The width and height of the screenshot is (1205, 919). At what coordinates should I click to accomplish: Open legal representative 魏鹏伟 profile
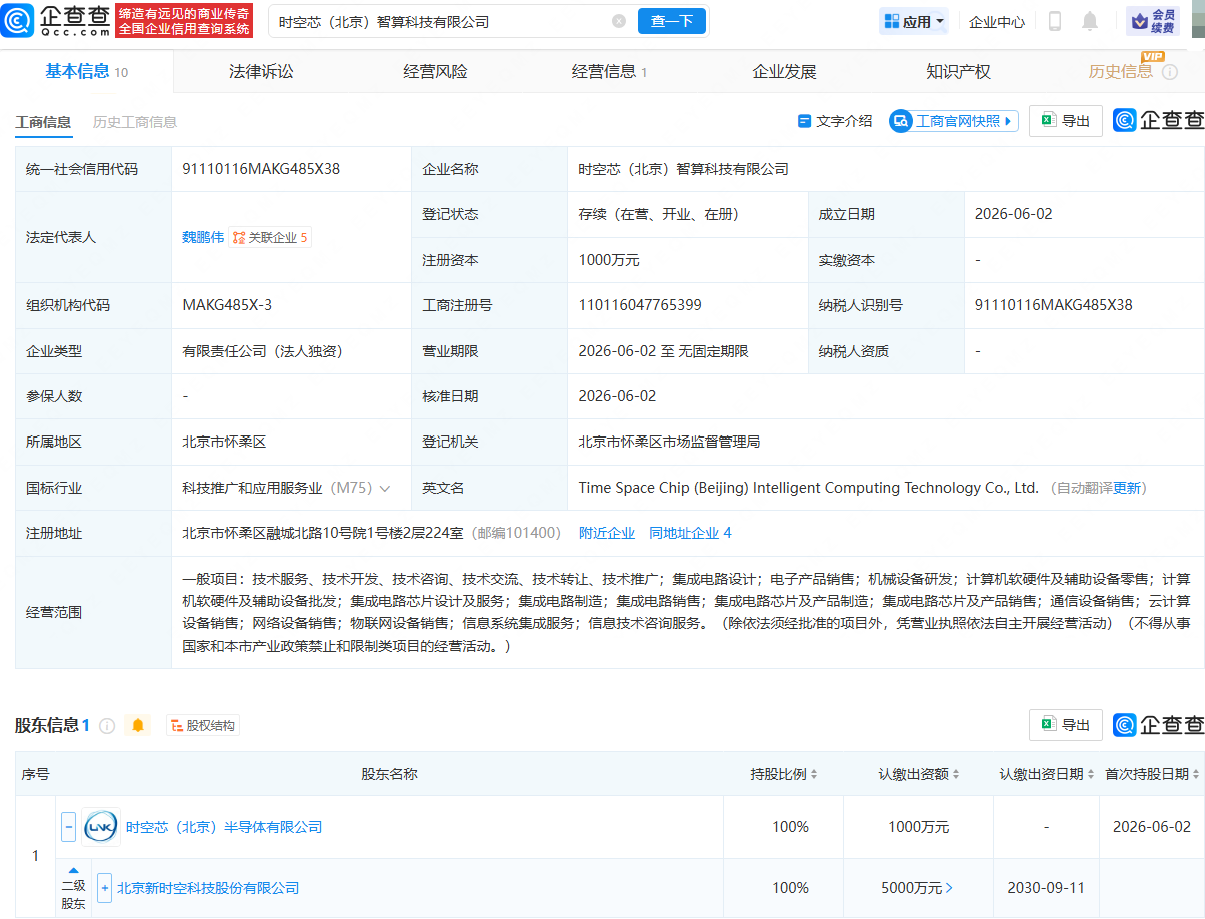203,238
